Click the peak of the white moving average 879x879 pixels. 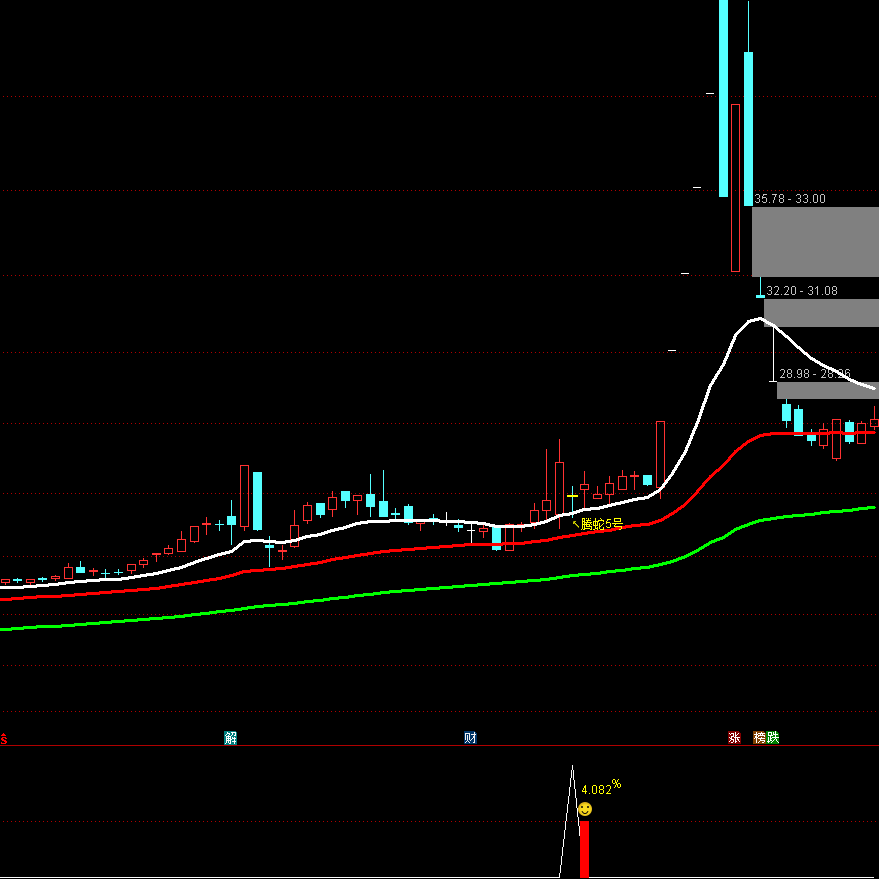tap(755, 320)
